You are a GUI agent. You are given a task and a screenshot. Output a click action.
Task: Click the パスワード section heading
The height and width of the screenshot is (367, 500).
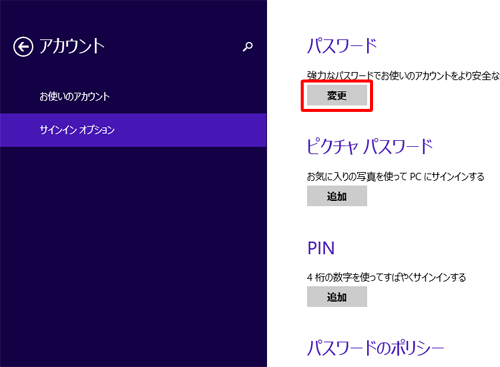342,46
